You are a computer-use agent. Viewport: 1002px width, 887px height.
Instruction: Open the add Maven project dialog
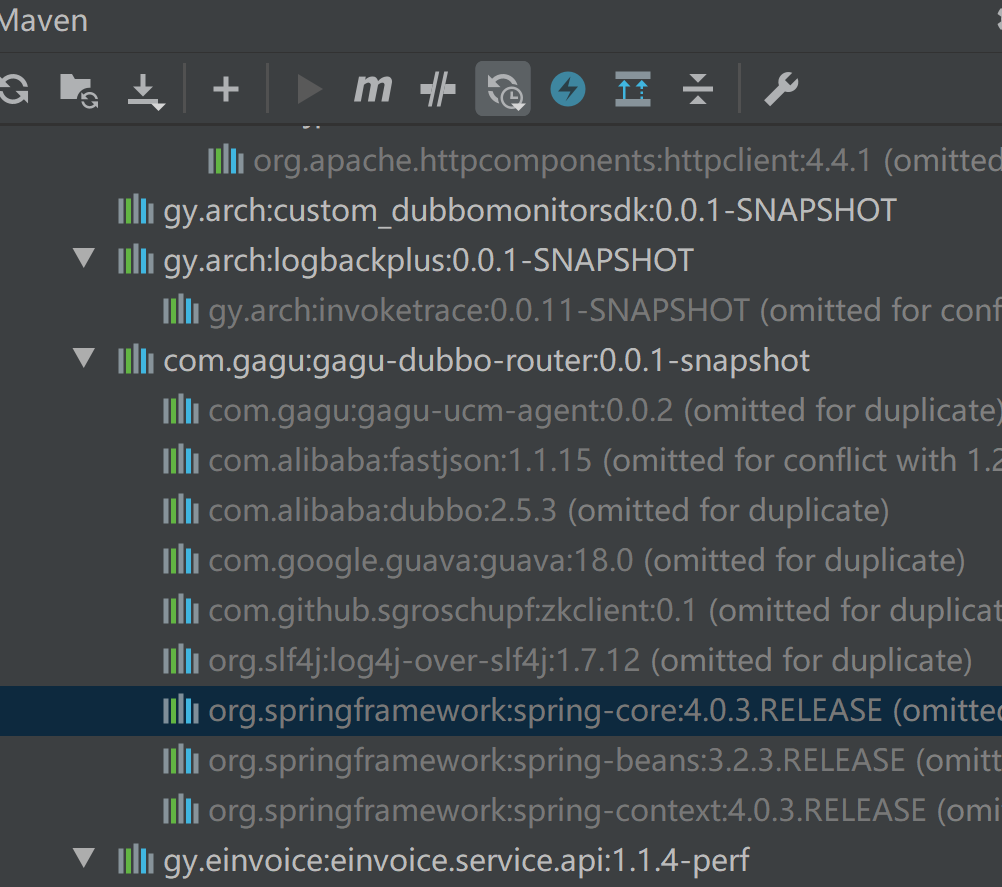click(x=225, y=88)
